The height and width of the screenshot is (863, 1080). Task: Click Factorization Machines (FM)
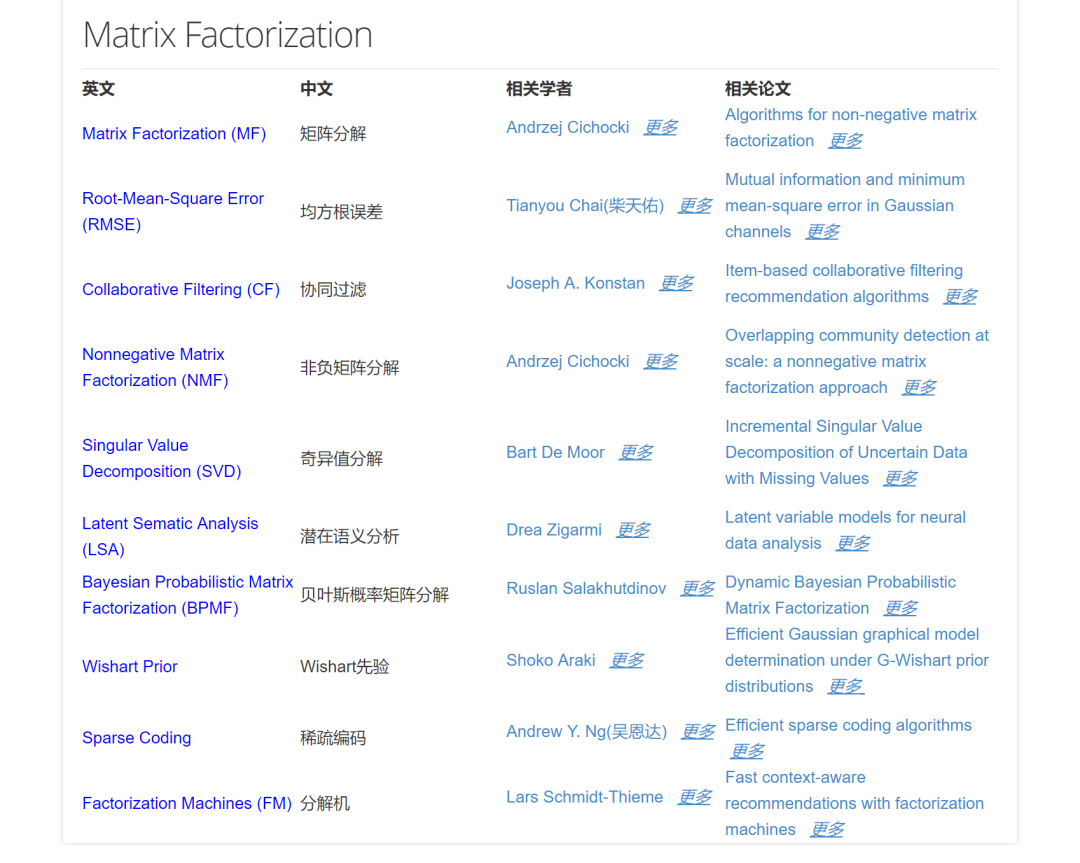(x=186, y=803)
